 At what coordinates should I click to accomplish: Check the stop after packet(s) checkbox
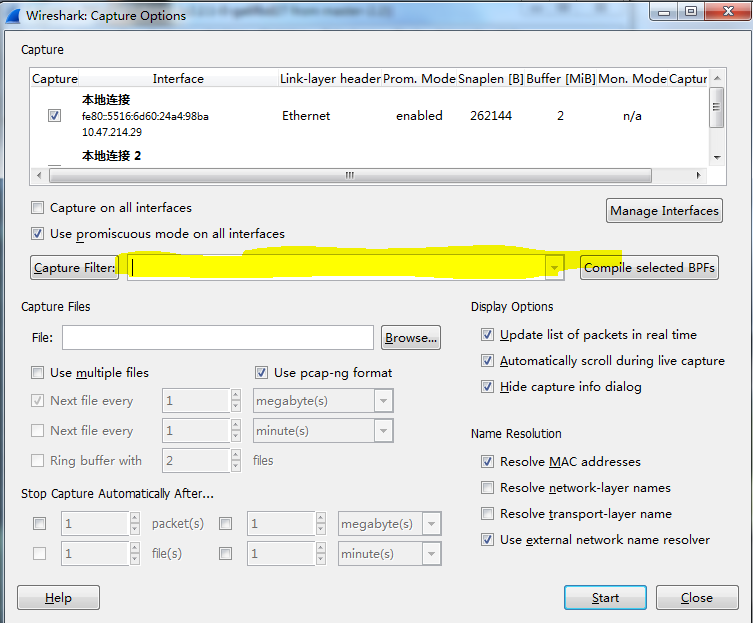39,524
